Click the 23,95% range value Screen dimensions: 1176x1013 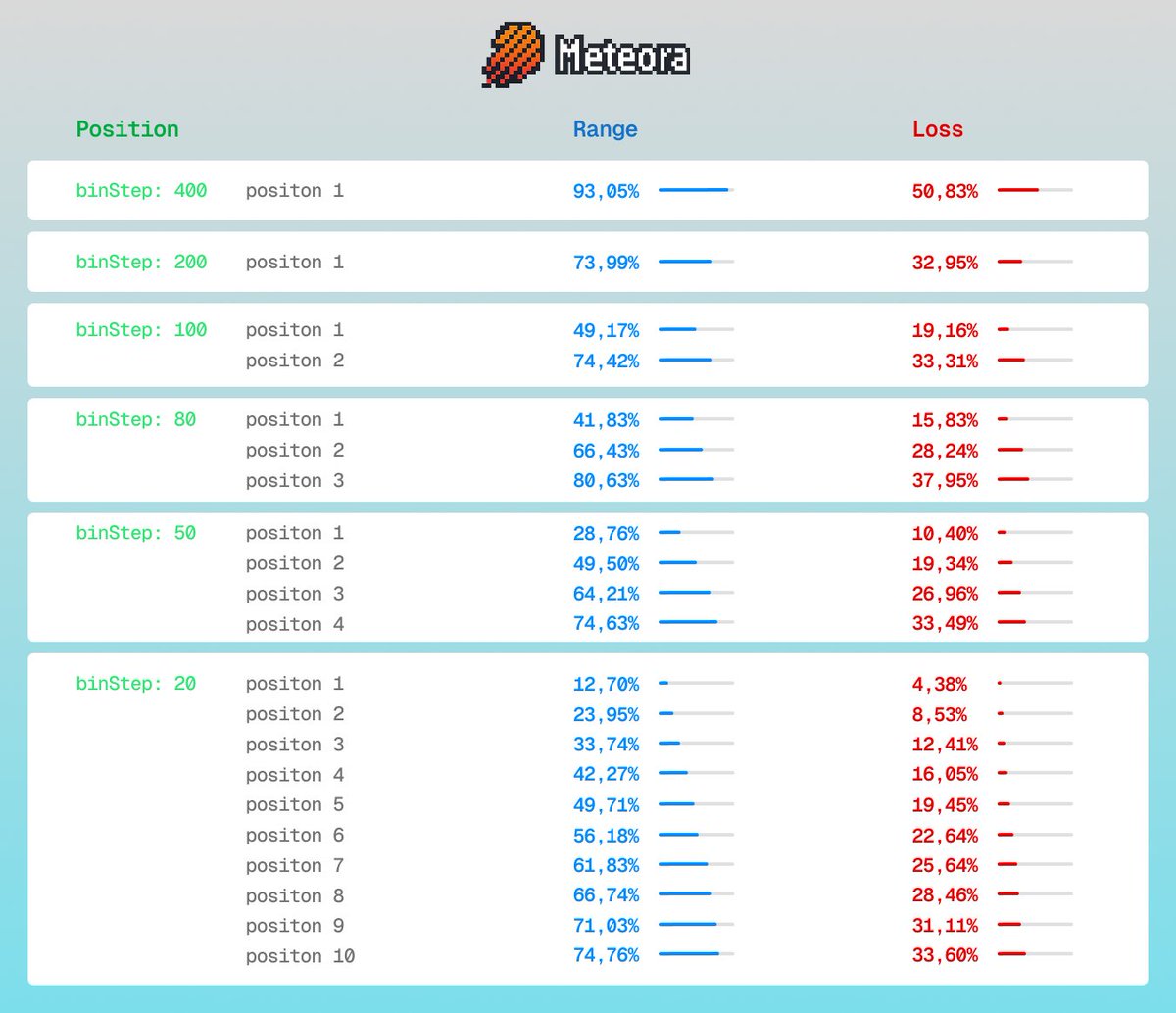606,715
